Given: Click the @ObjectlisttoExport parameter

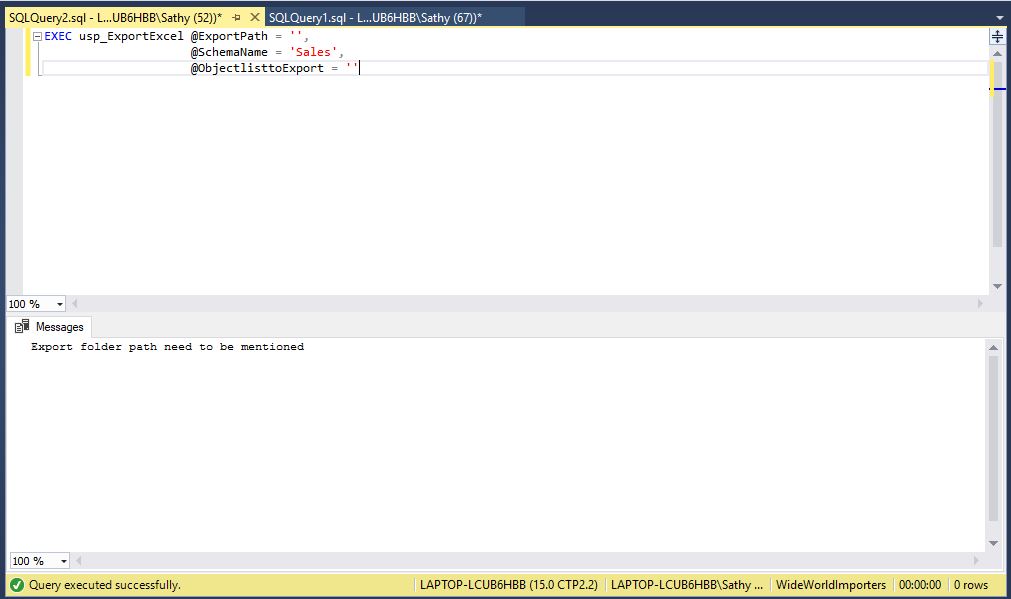Looking at the screenshot, I should (x=257, y=68).
